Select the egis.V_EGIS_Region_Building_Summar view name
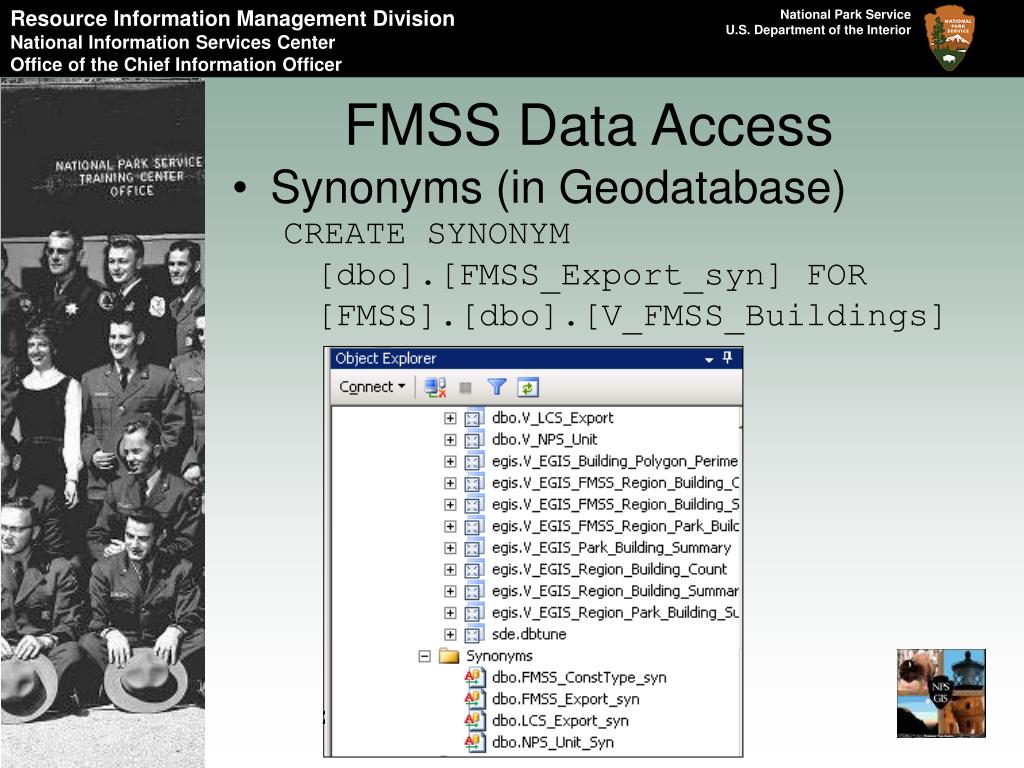Screen dimensions: 1024x768 [615, 591]
